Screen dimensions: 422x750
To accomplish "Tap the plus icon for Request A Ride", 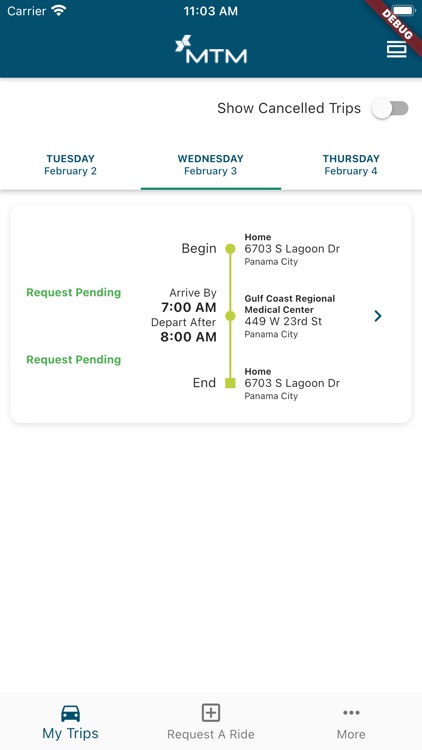I will pyautogui.click(x=211, y=713).
